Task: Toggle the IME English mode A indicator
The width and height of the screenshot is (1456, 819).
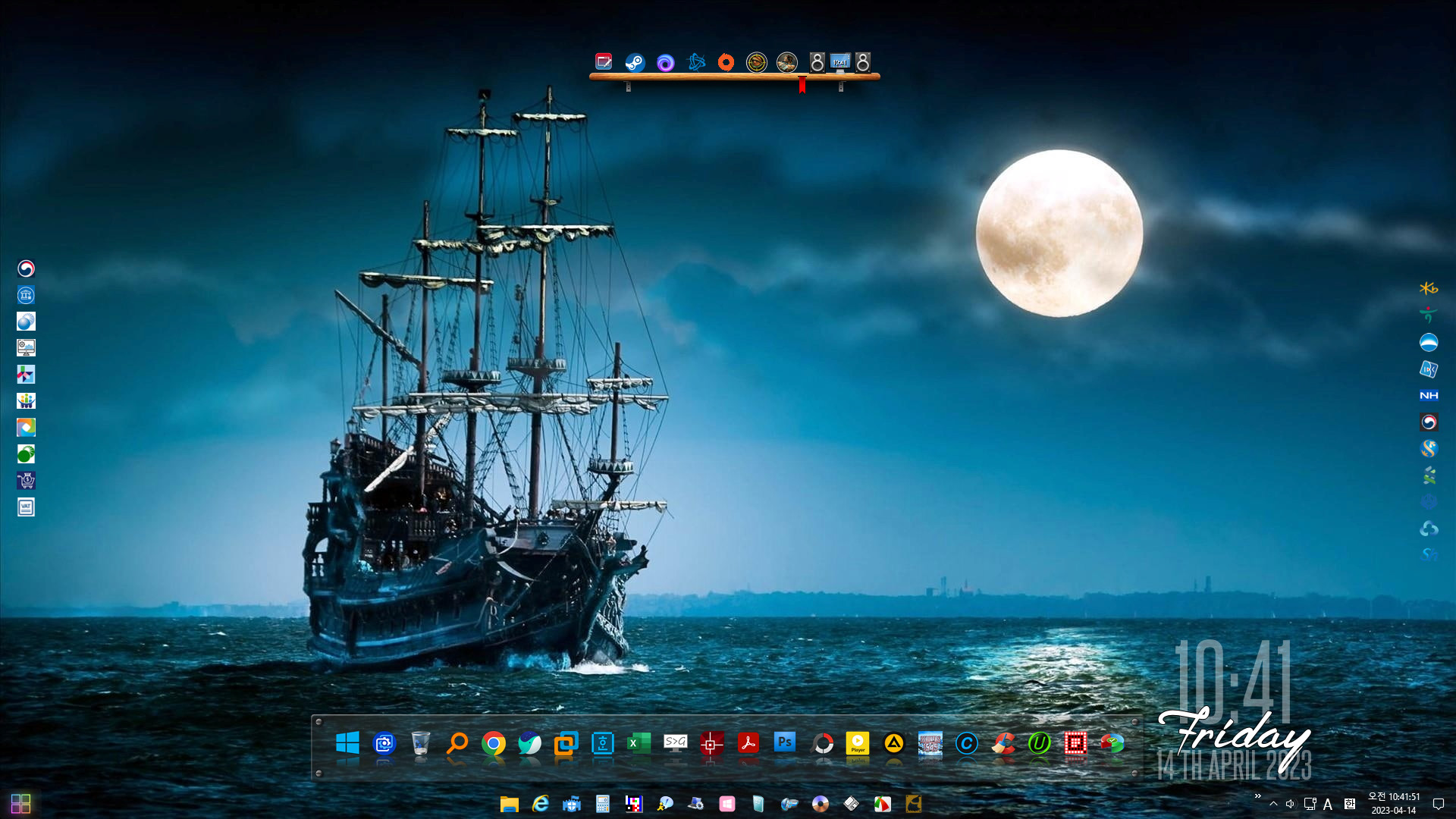Action: 1328,804
